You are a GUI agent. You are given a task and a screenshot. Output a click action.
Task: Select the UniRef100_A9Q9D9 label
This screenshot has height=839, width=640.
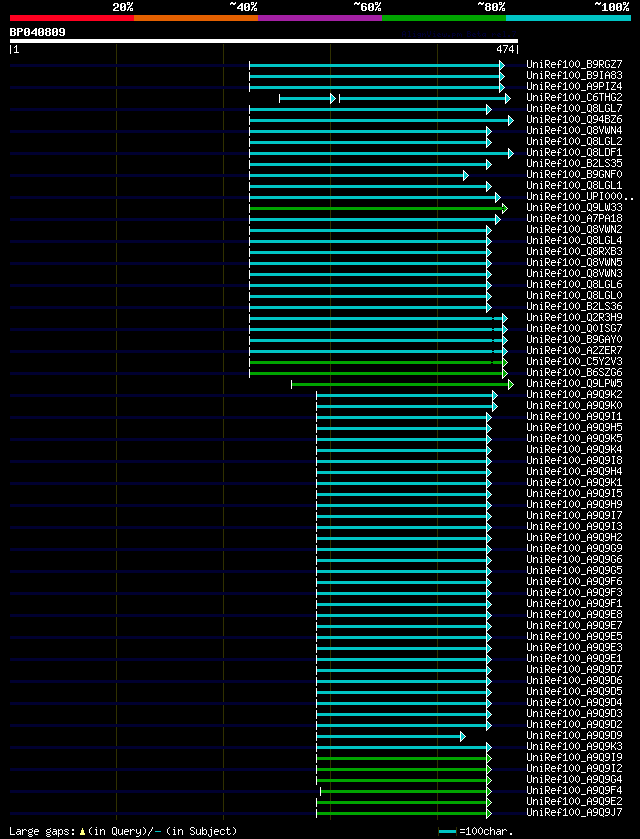coord(574,735)
